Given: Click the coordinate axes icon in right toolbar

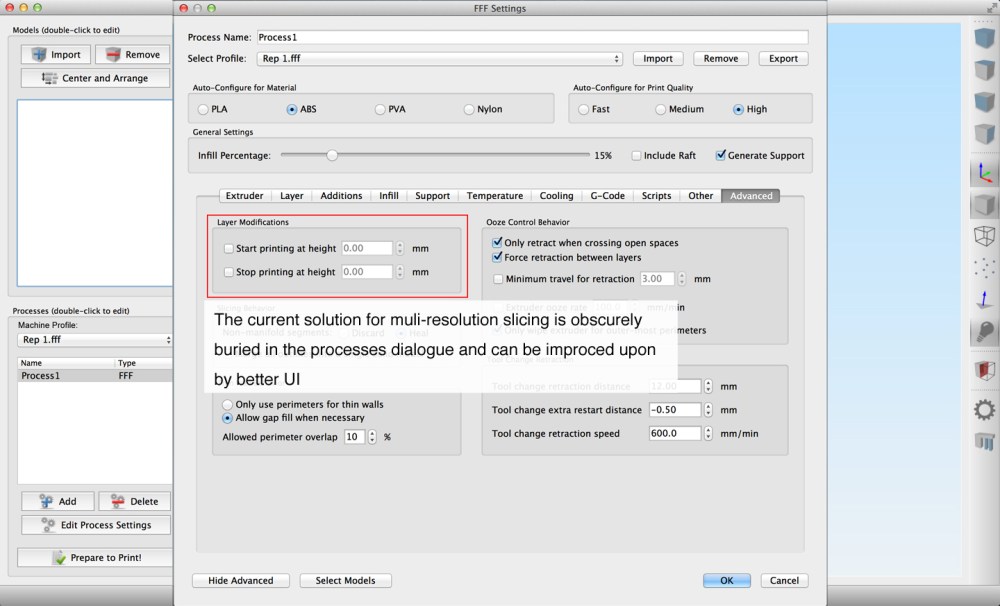Looking at the screenshot, I should tap(984, 173).
